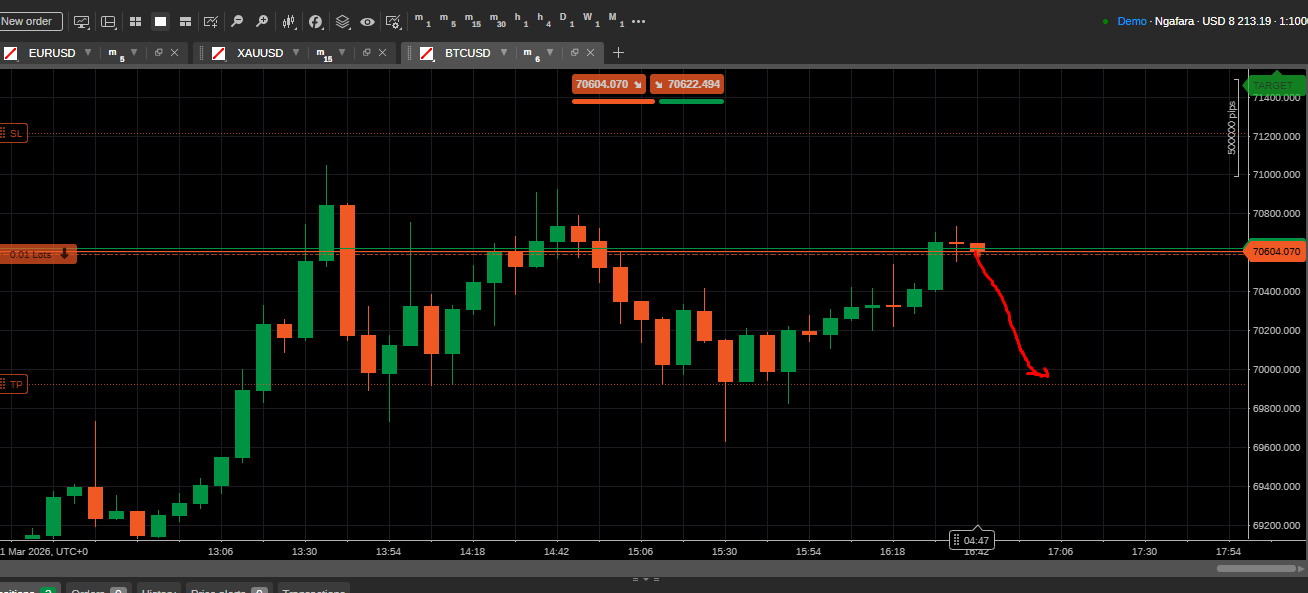Add a new chart tab with plus icon
Image resolution: width=1308 pixels, height=593 pixels.
[618, 53]
